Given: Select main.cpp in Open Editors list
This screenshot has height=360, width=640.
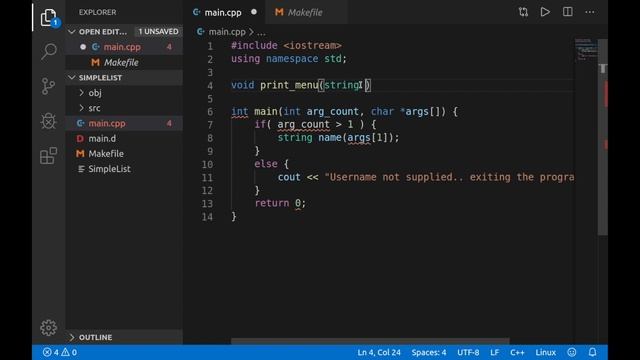Looking at the screenshot, I should point(124,47).
